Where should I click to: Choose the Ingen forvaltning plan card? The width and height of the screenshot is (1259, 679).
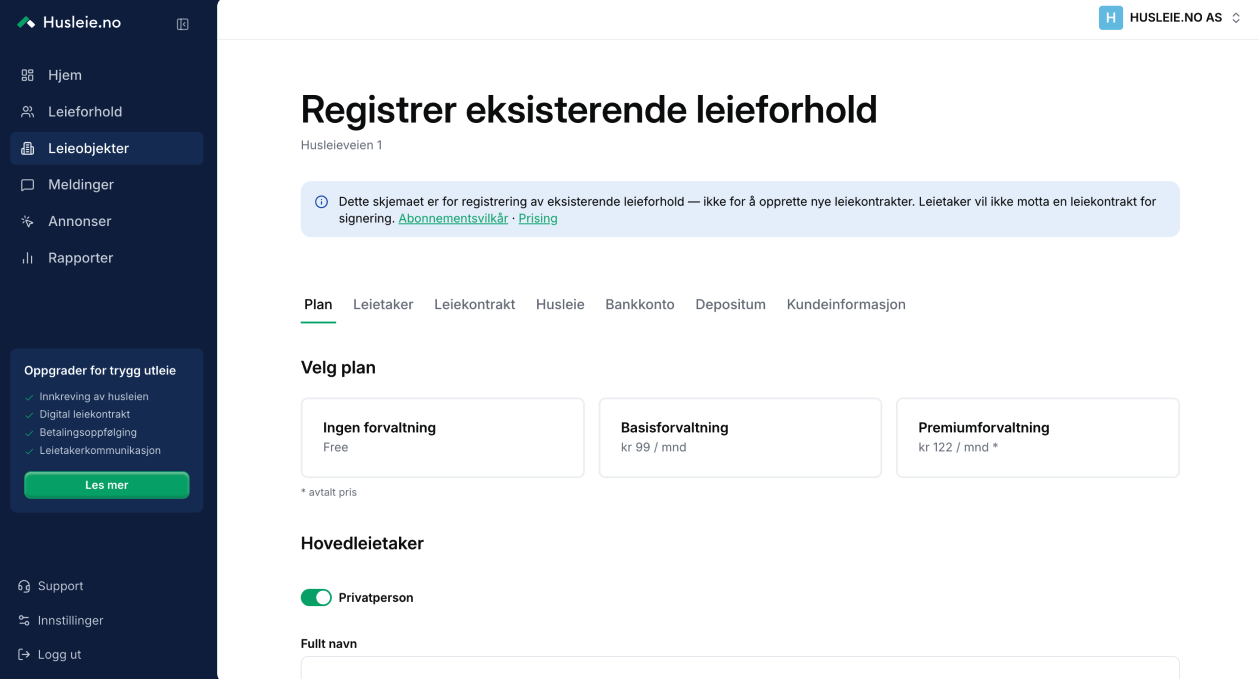pyautogui.click(x=442, y=438)
